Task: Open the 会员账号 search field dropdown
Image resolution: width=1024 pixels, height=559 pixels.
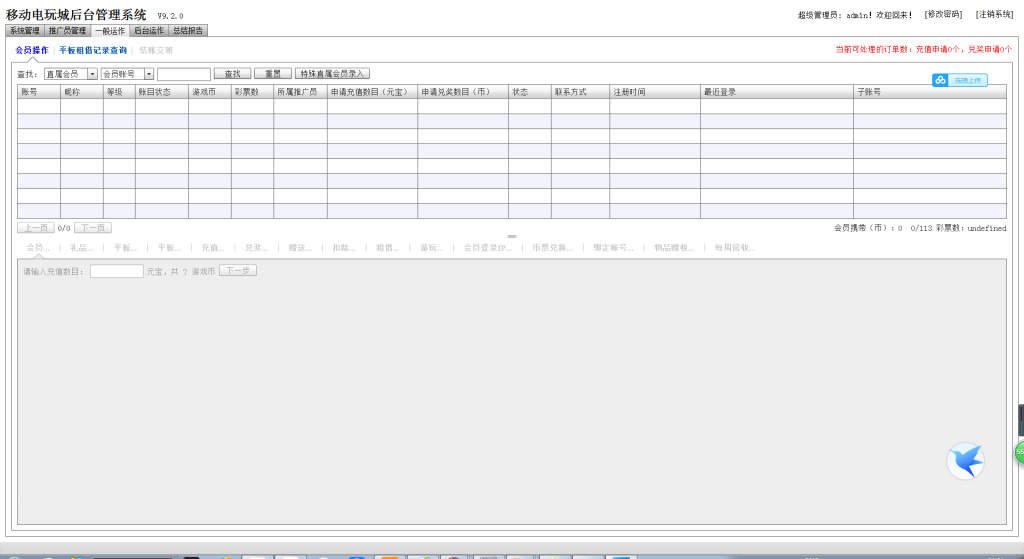Action: pyautogui.click(x=127, y=74)
